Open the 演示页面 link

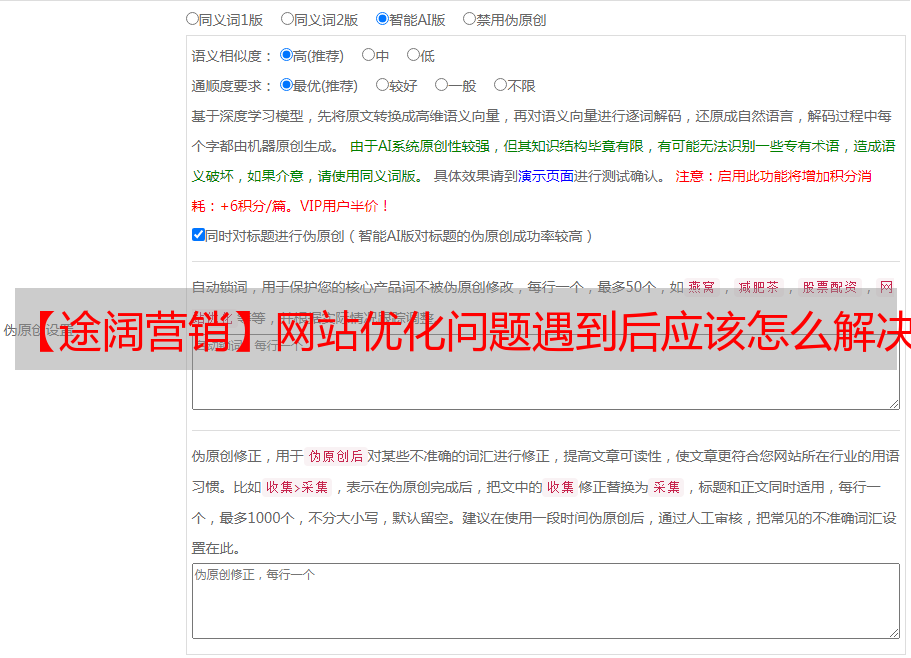546,176
